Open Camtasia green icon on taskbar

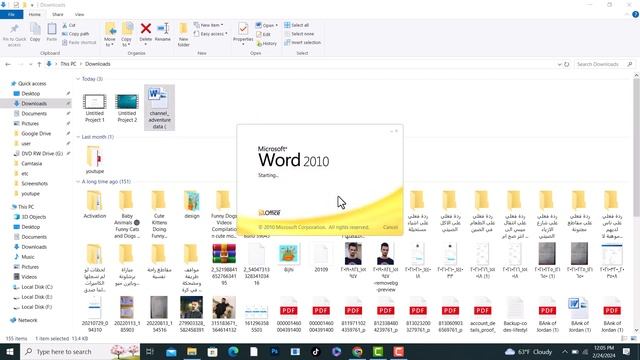(378, 351)
